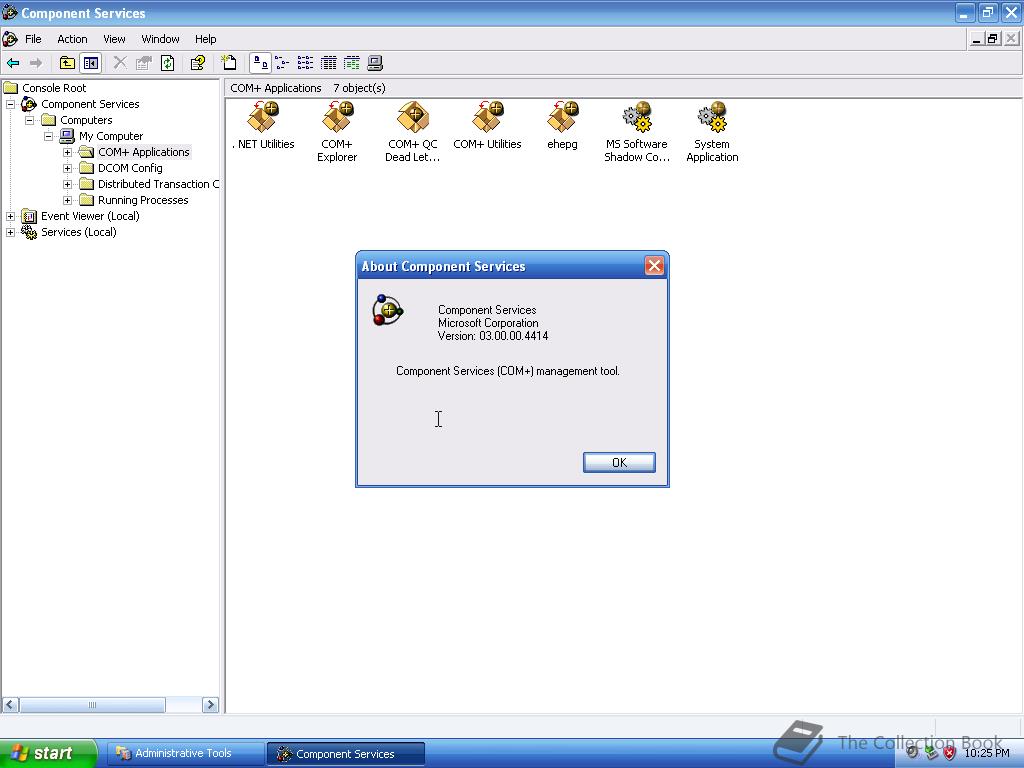Switch to Detail view toolbar button
This screenshot has width=1024, height=768.
(328, 63)
